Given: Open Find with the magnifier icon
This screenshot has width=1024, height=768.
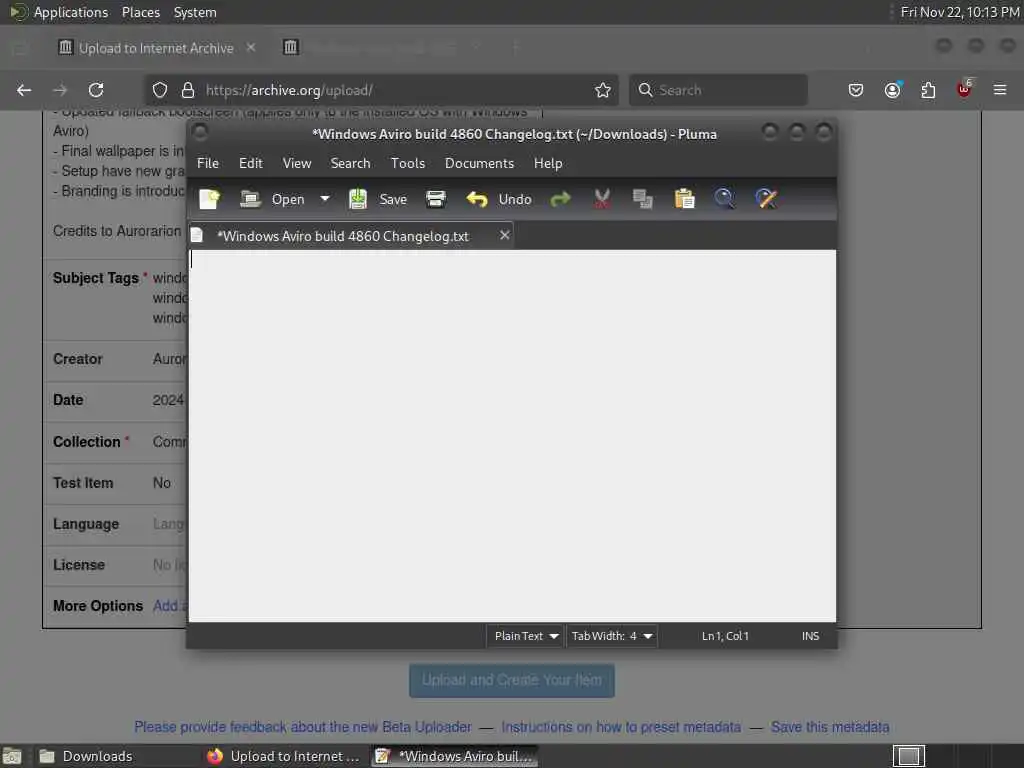Looking at the screenshot, I should tap(724, 199).
